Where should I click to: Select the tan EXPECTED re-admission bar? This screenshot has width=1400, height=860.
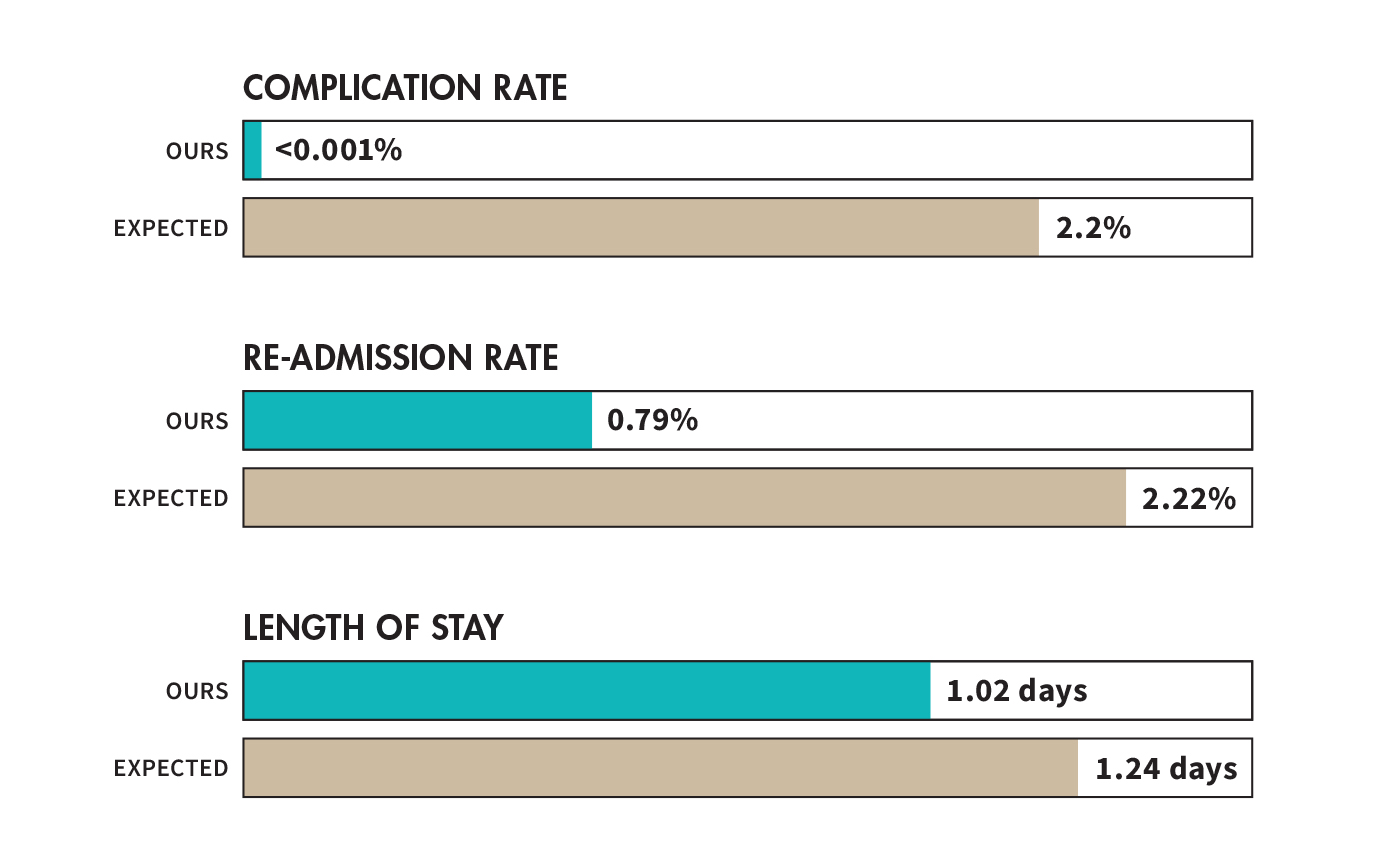click(x=685, y=498)
